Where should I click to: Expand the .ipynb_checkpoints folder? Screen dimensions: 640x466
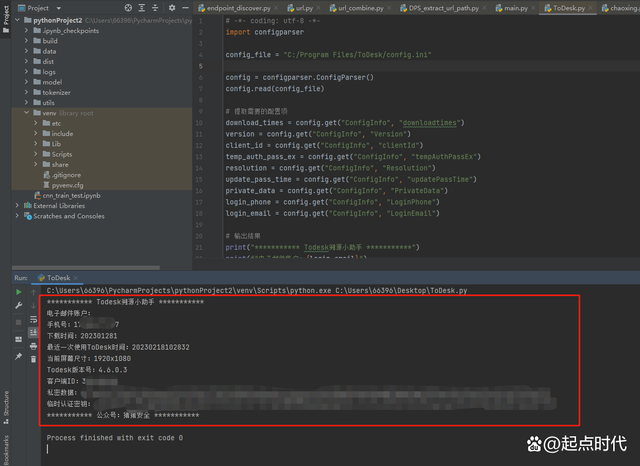pyautogui.click(x=27, y=30)
